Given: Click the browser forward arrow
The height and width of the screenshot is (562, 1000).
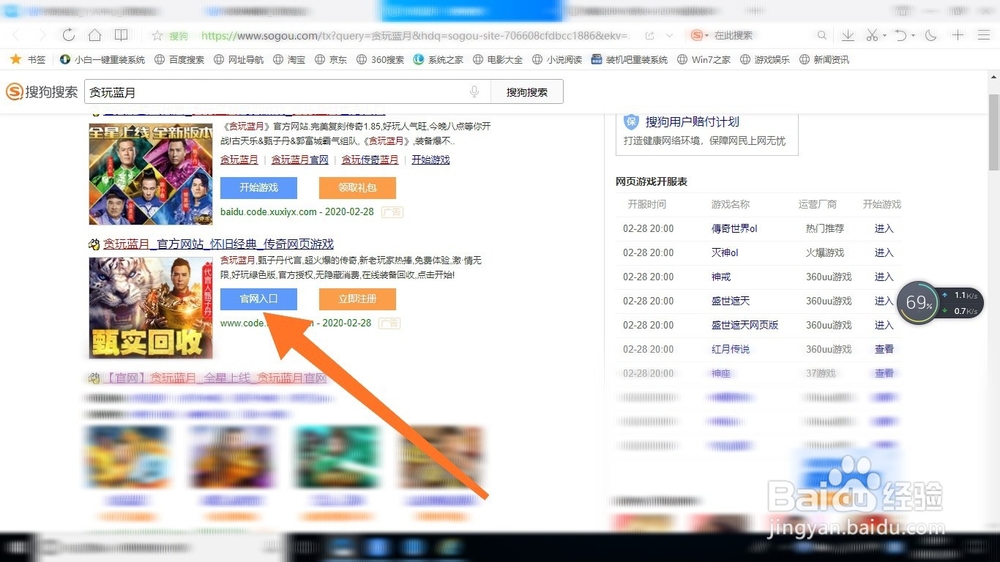Looking at the screenshot, I should [x=42, y=35].
